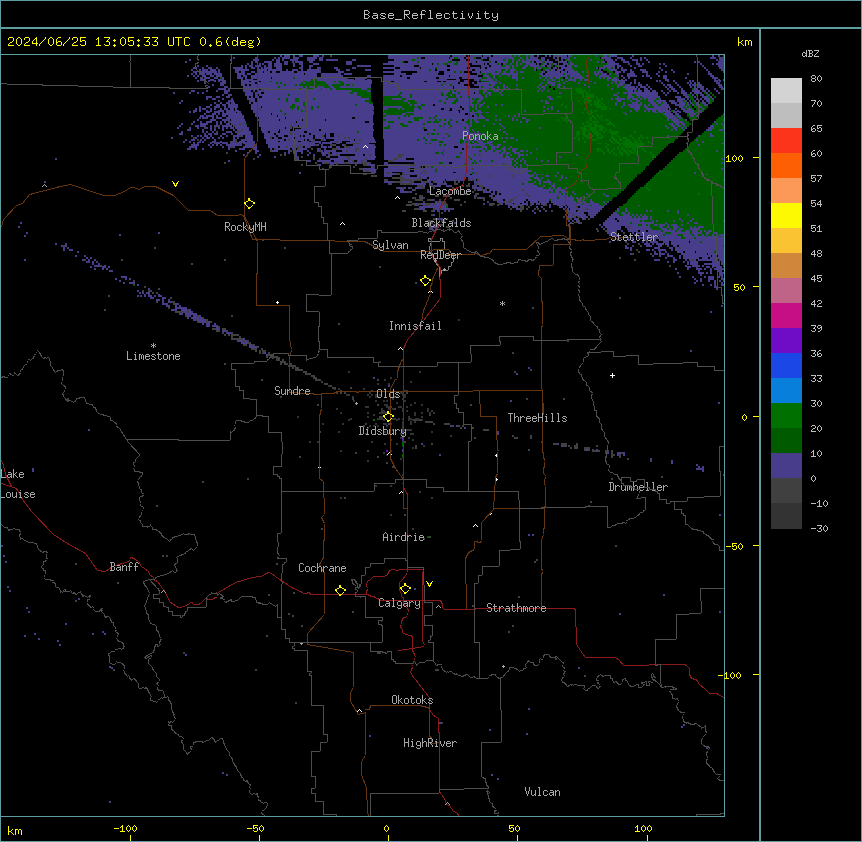Screen dimensions: 862x842
Task: Click the Innisfail city label
Action: pyautogui.click(x=415, y=326)
